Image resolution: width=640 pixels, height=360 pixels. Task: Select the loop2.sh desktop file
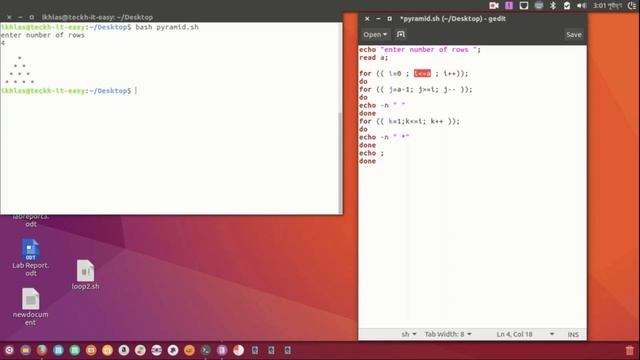pyautogui.click(x=85, y=275)
